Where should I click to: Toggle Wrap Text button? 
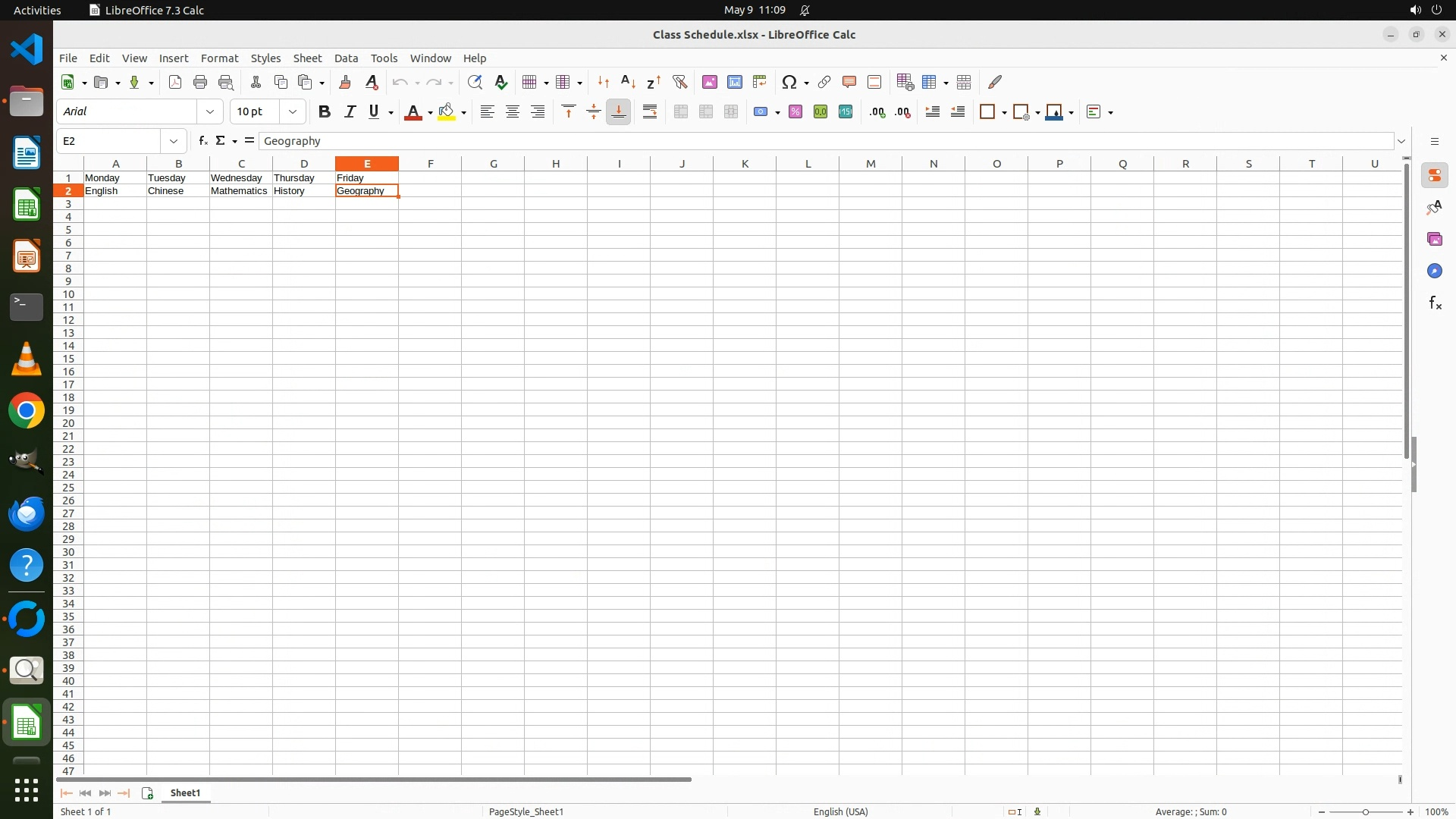click(x=650, y=112)
